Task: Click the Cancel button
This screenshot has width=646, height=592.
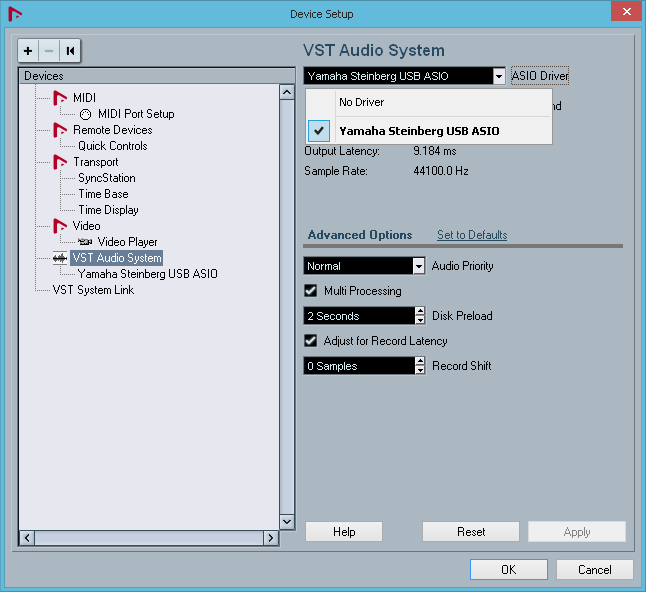Action: click(595, 570)
